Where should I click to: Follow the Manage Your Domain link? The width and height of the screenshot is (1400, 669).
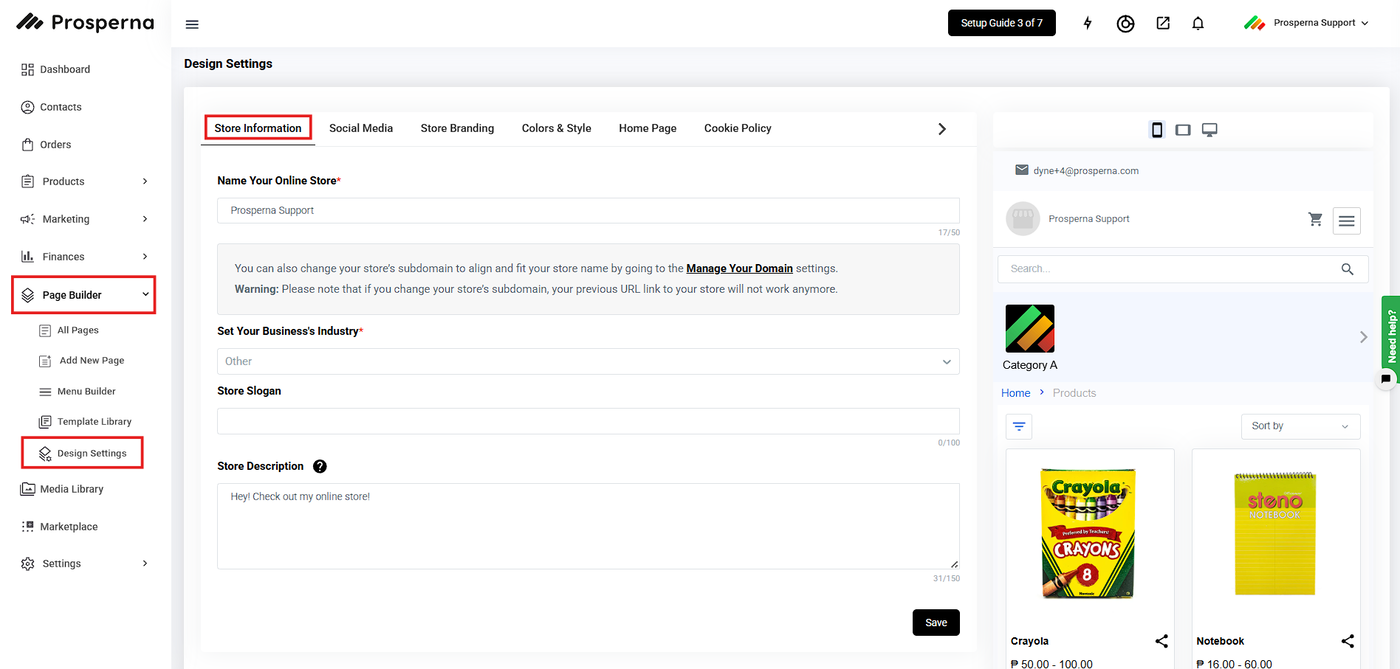[x=739, y=268]
